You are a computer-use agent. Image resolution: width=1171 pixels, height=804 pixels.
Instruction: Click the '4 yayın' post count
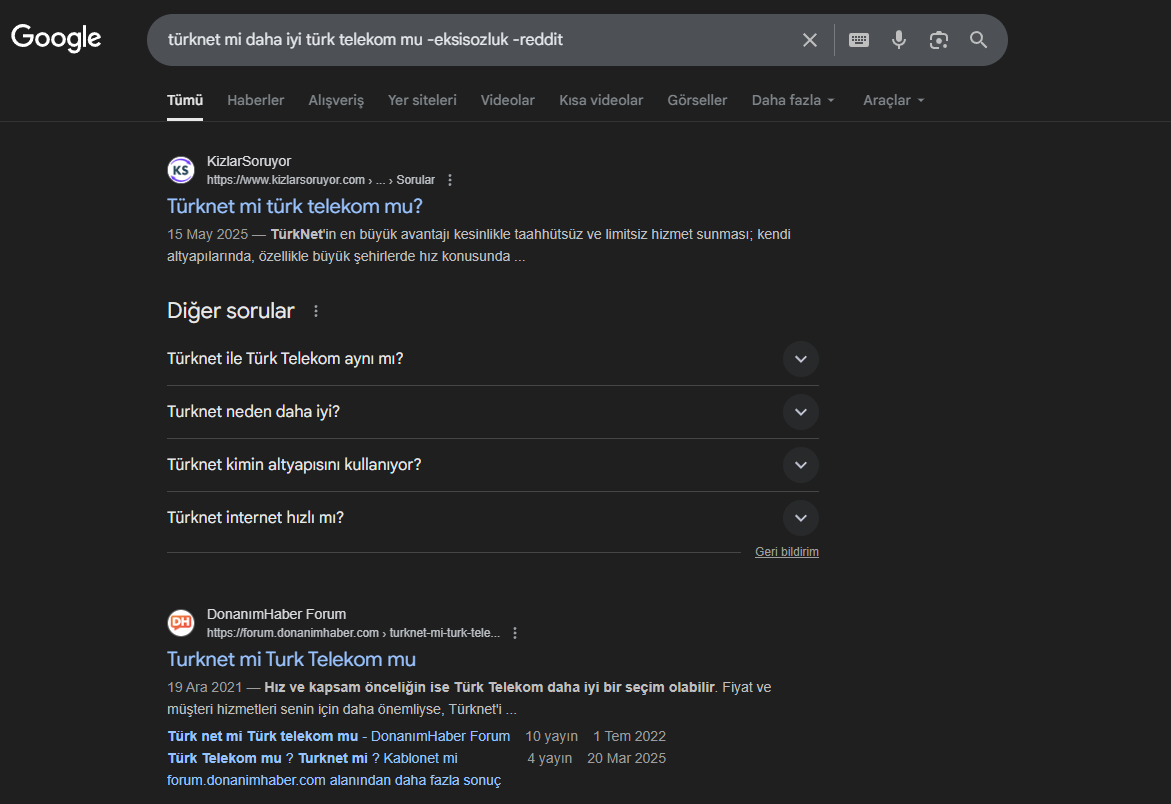pyautogui.click(x=550, y=758)
